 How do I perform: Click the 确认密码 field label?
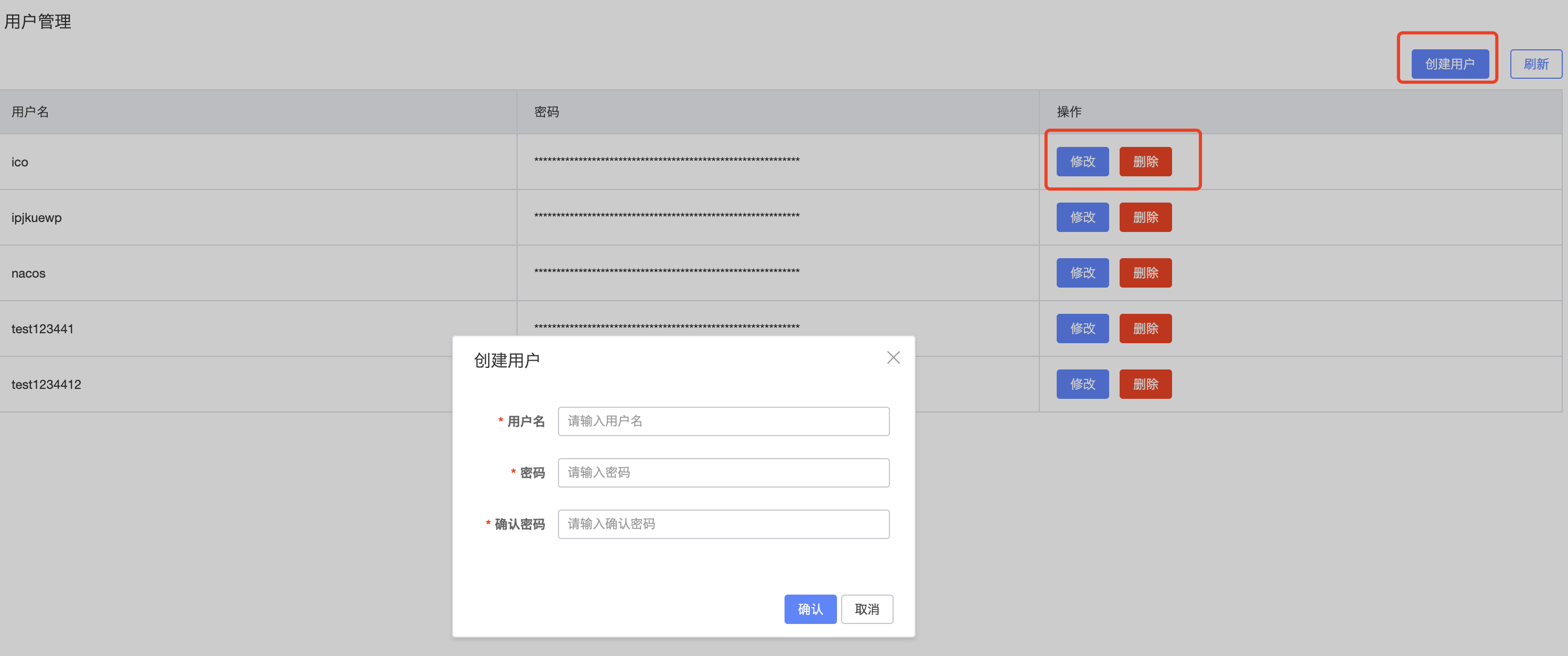click(519, 524)
